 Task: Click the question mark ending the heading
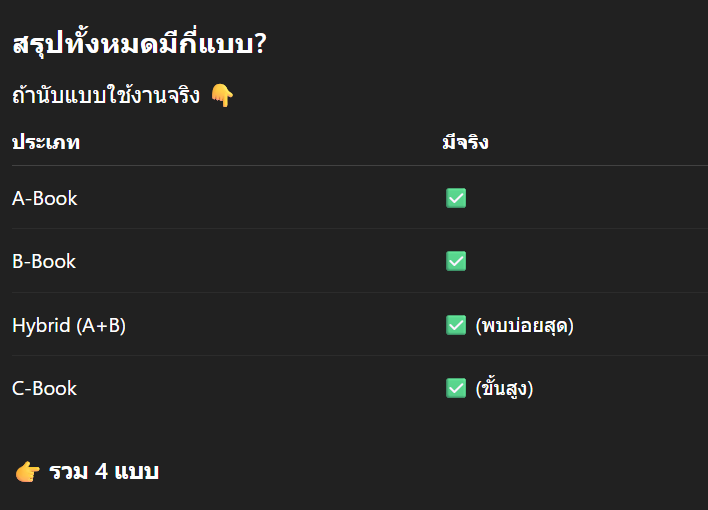[260, 45]
